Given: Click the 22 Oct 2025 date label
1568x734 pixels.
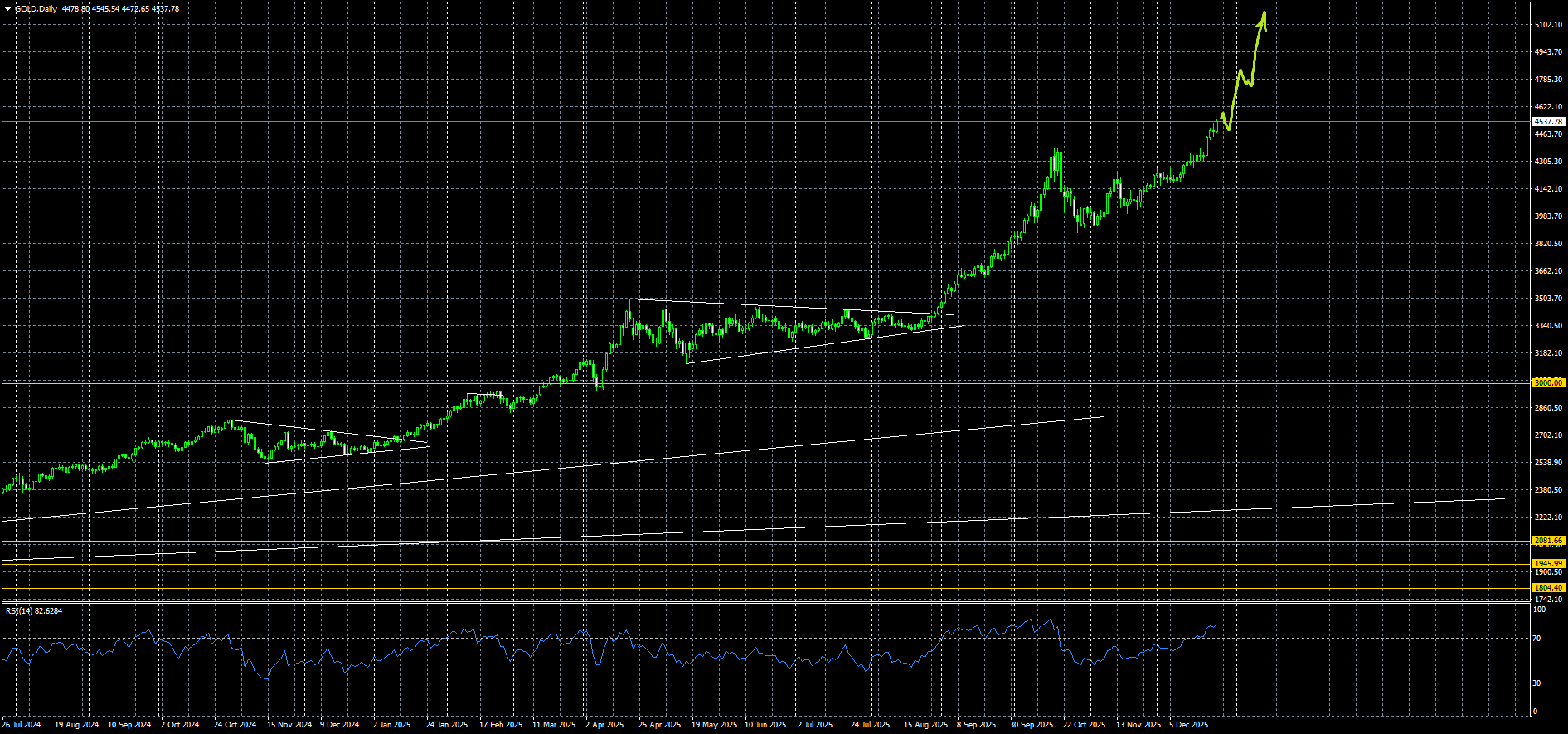Looking at the screenshot, I should [x=1085, y=725].
